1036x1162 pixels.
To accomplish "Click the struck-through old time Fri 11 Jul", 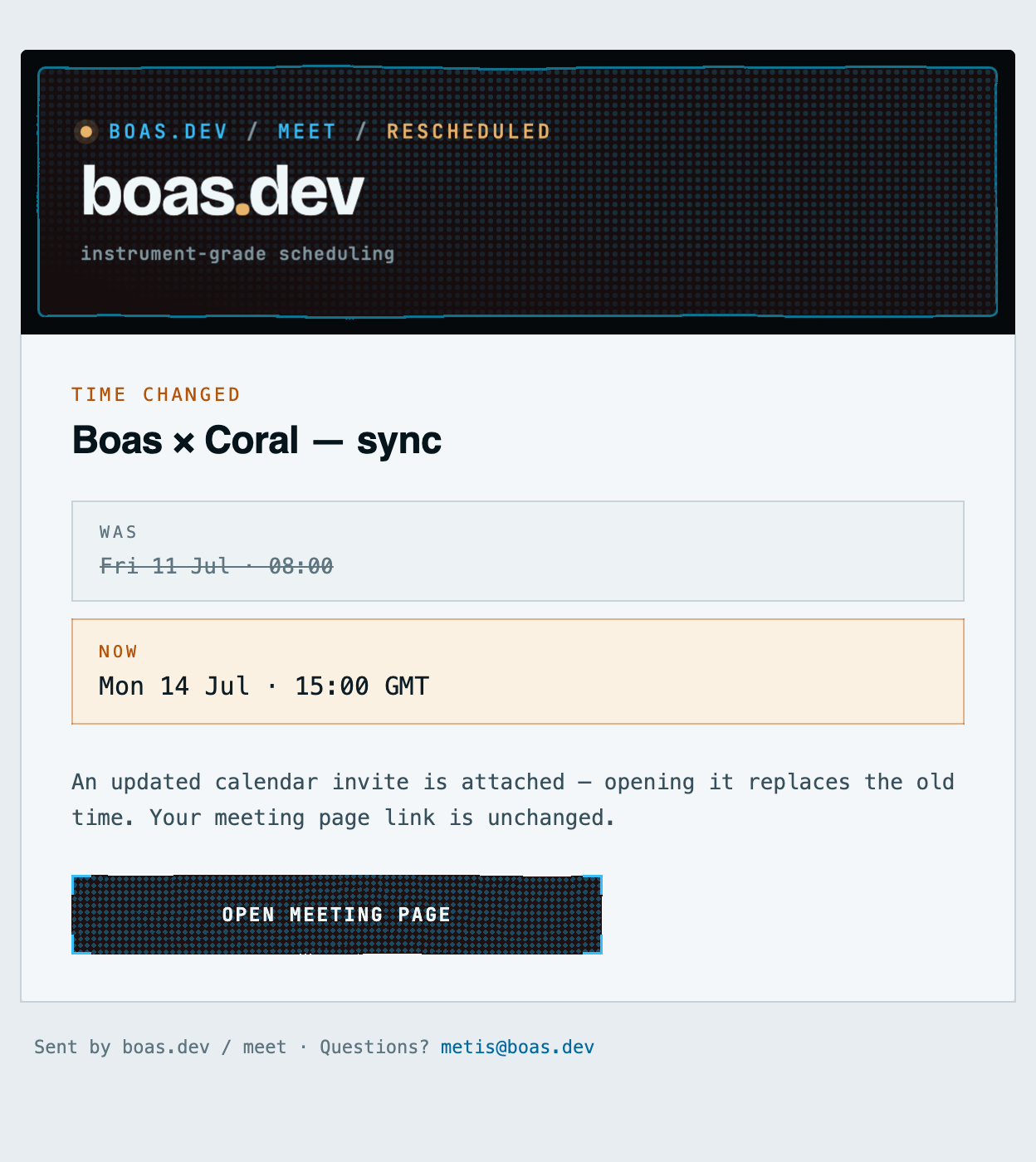I will coord(216,566).
